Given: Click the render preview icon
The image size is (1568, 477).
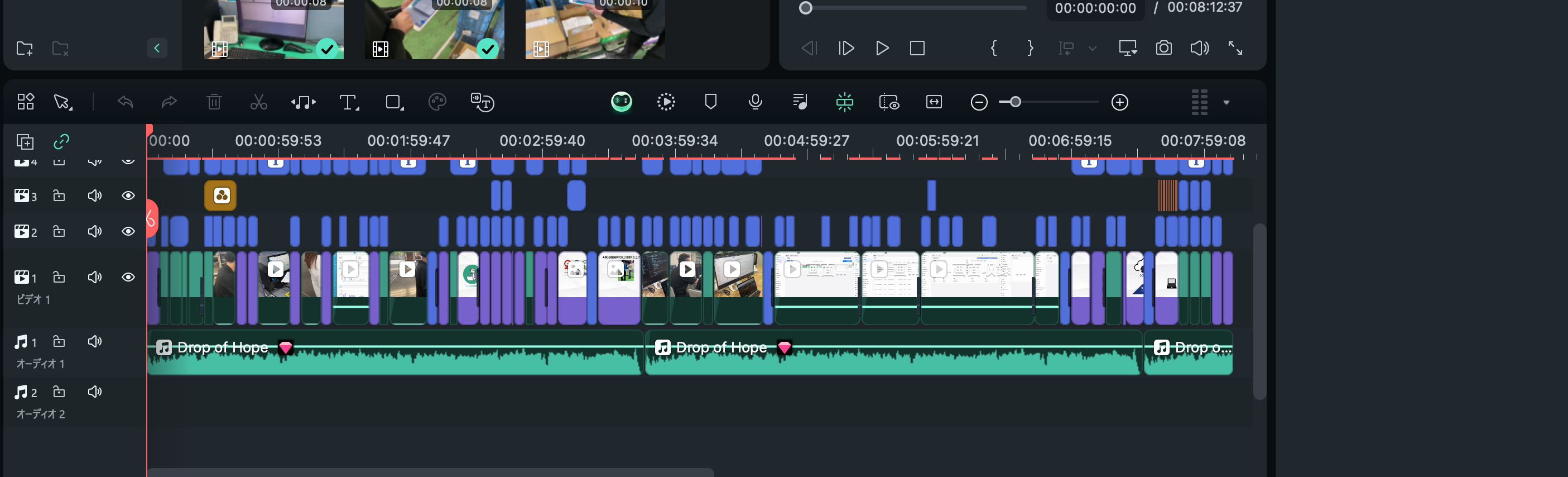Looking at the screenshot, I should click(666, 102).
